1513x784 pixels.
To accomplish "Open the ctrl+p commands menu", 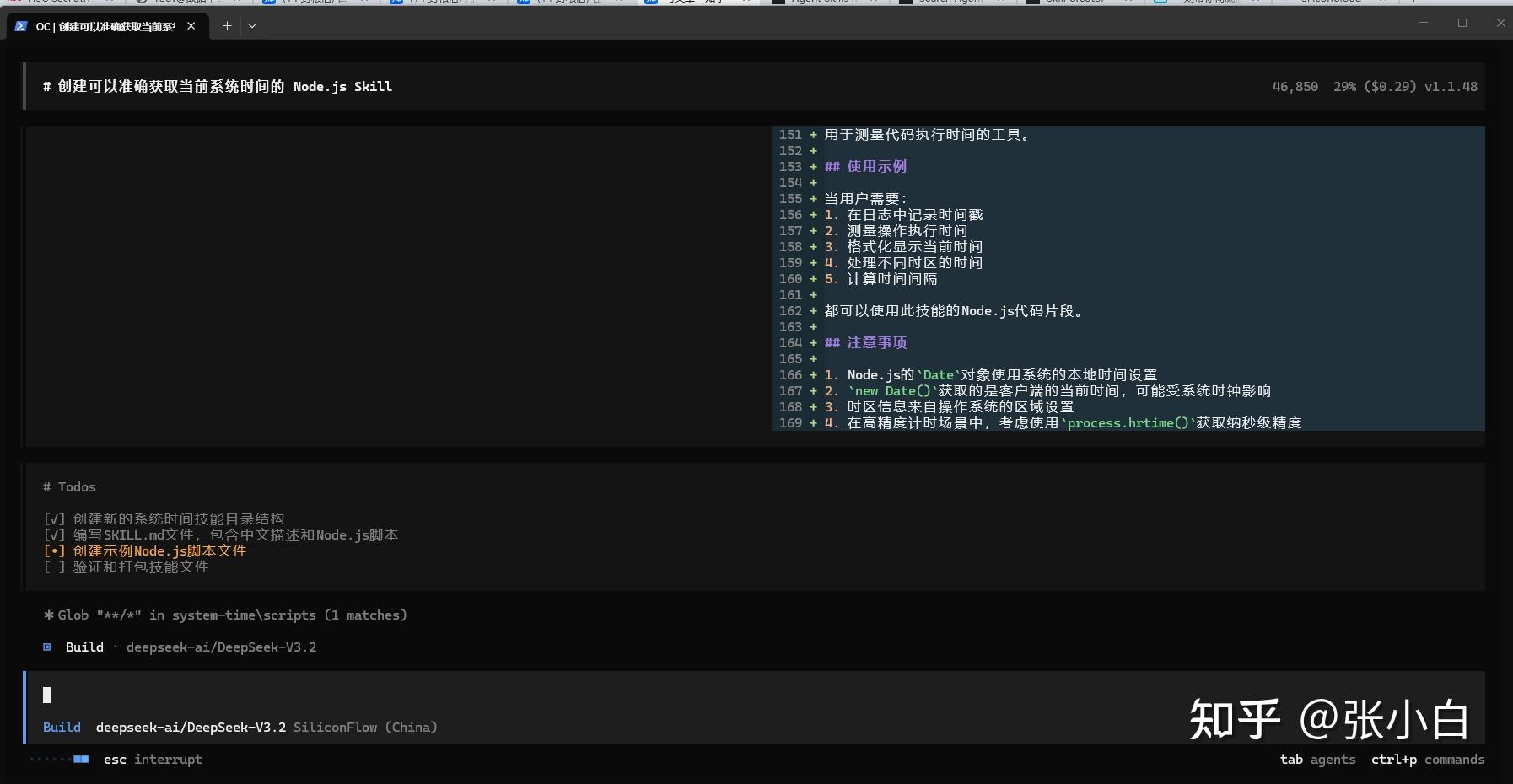I will click(x=1428, y=760).
